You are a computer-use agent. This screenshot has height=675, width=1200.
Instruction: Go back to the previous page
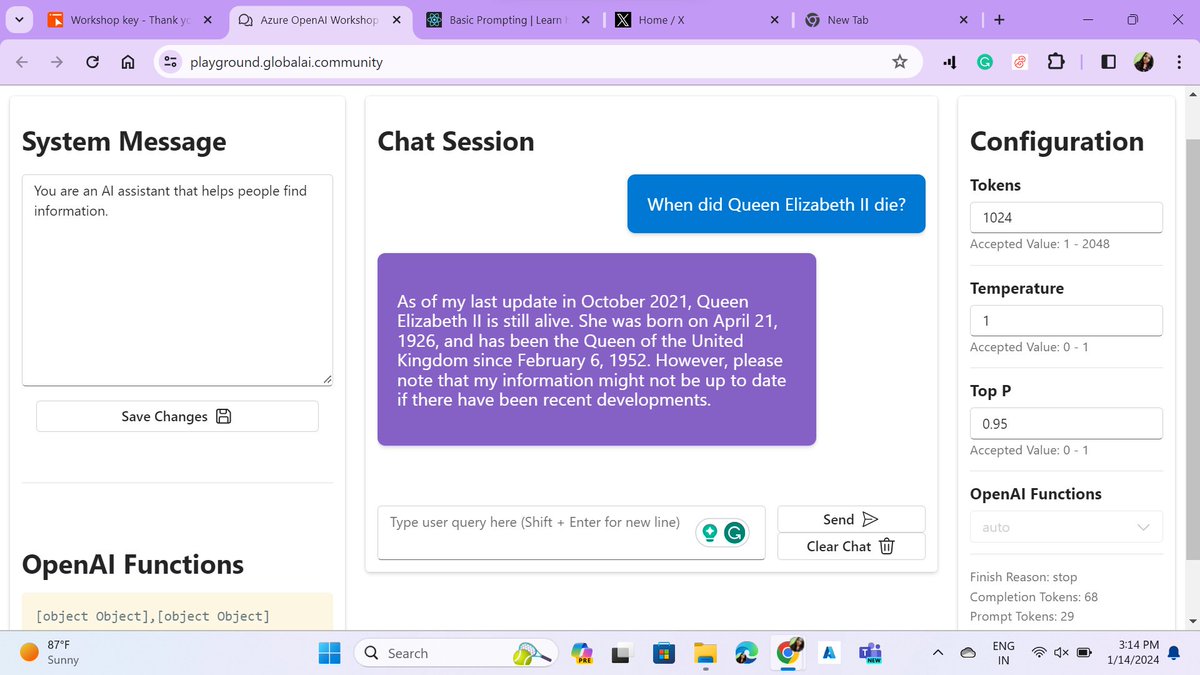coord(23,62)
